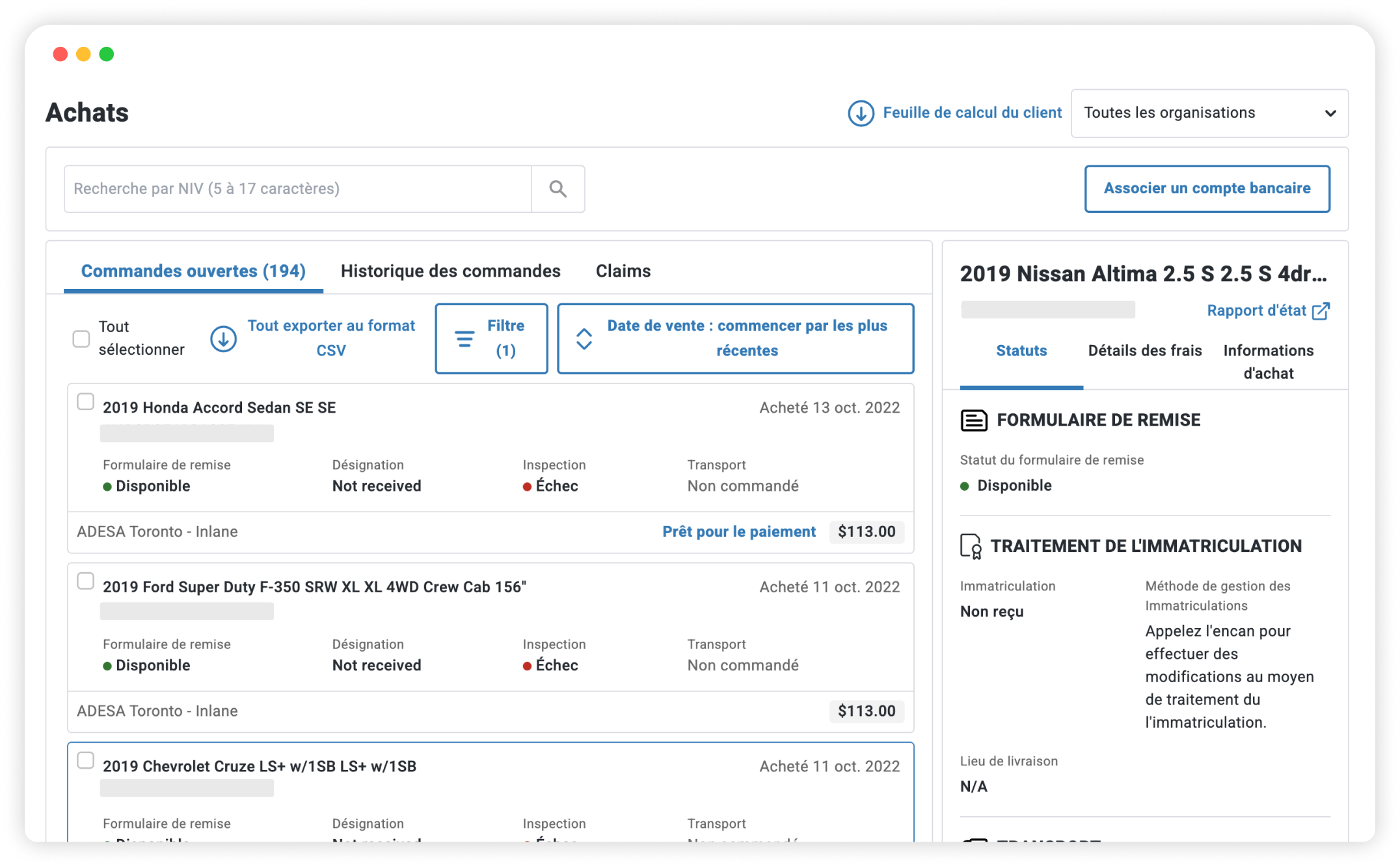The image size is (1400, 867).
Task: Click the green maximize window button
Action: pos(107,54)
